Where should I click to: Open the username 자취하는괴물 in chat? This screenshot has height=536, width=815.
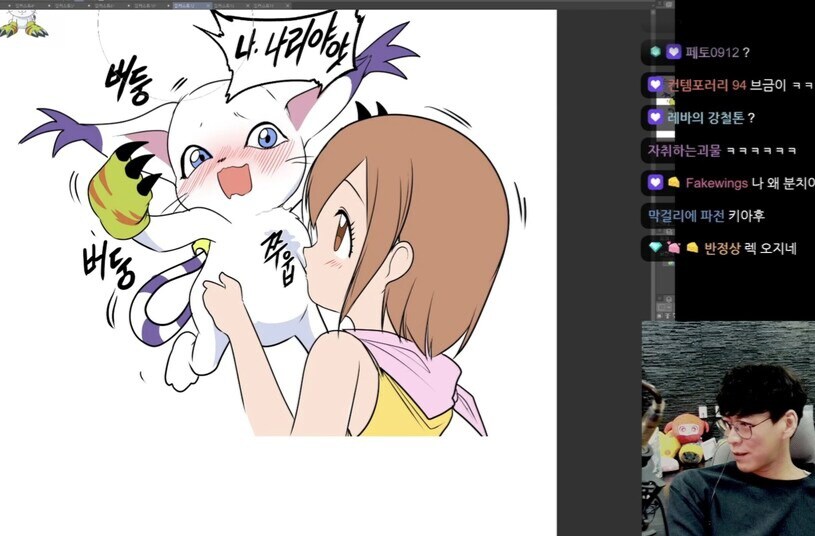(683, 151)
